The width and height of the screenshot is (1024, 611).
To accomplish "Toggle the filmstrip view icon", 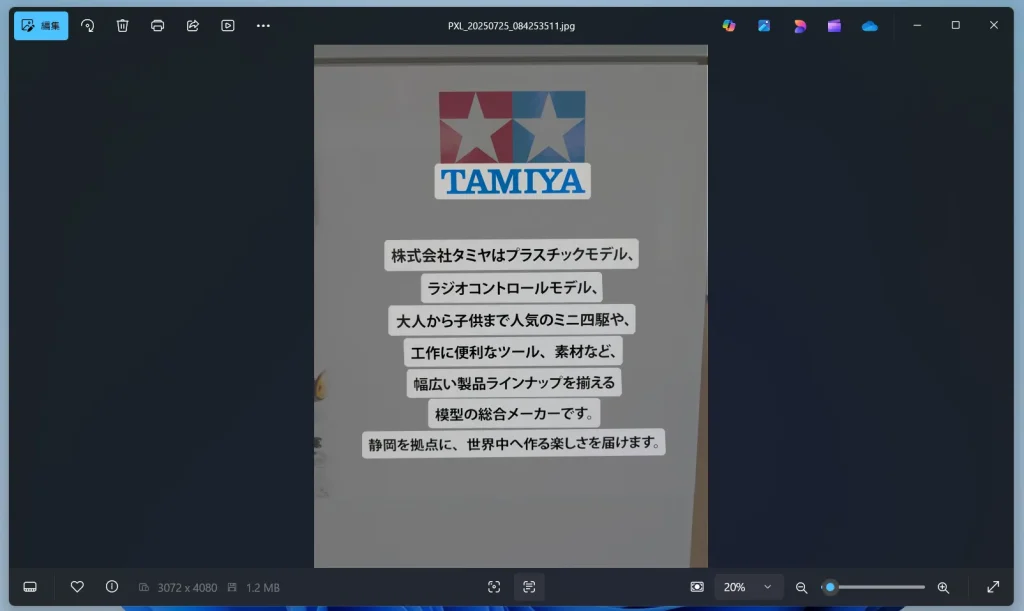I will pyautogui.click(x=30, y=587).
